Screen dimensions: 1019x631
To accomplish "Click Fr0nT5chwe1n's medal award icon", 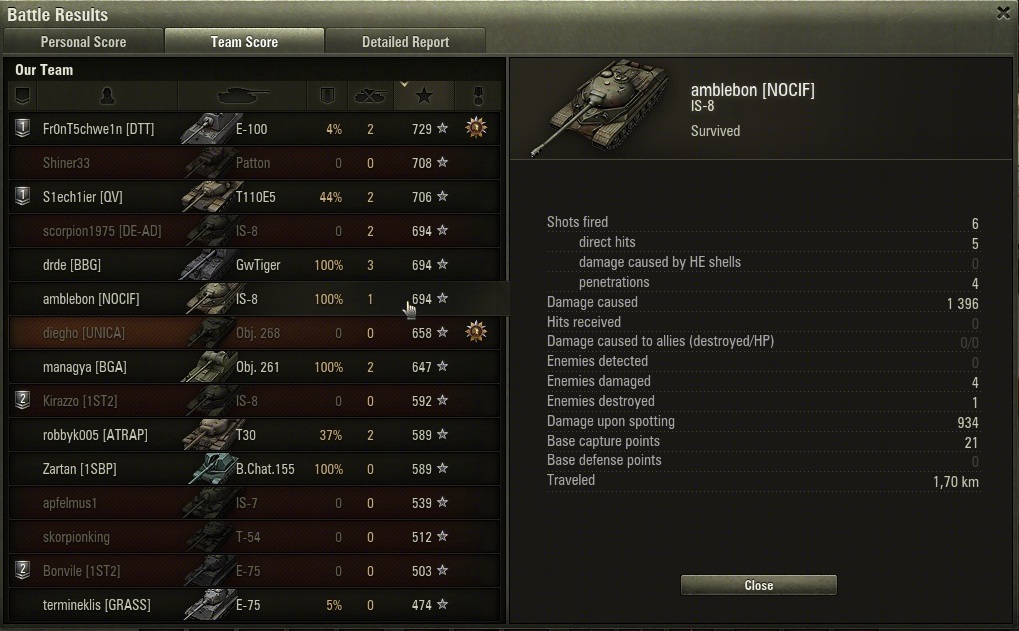I will pos(476,128).
